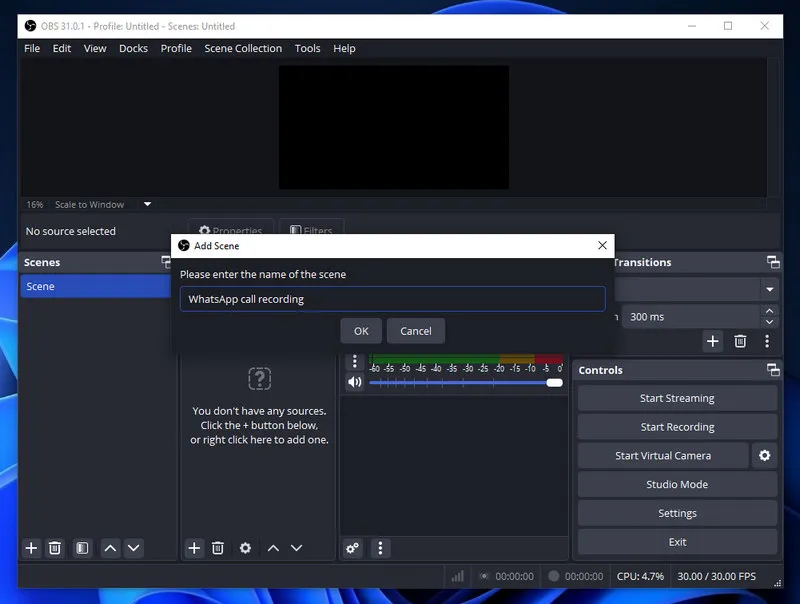
Task: Cancel the Add Scene dialog
Action: (416, 331)
